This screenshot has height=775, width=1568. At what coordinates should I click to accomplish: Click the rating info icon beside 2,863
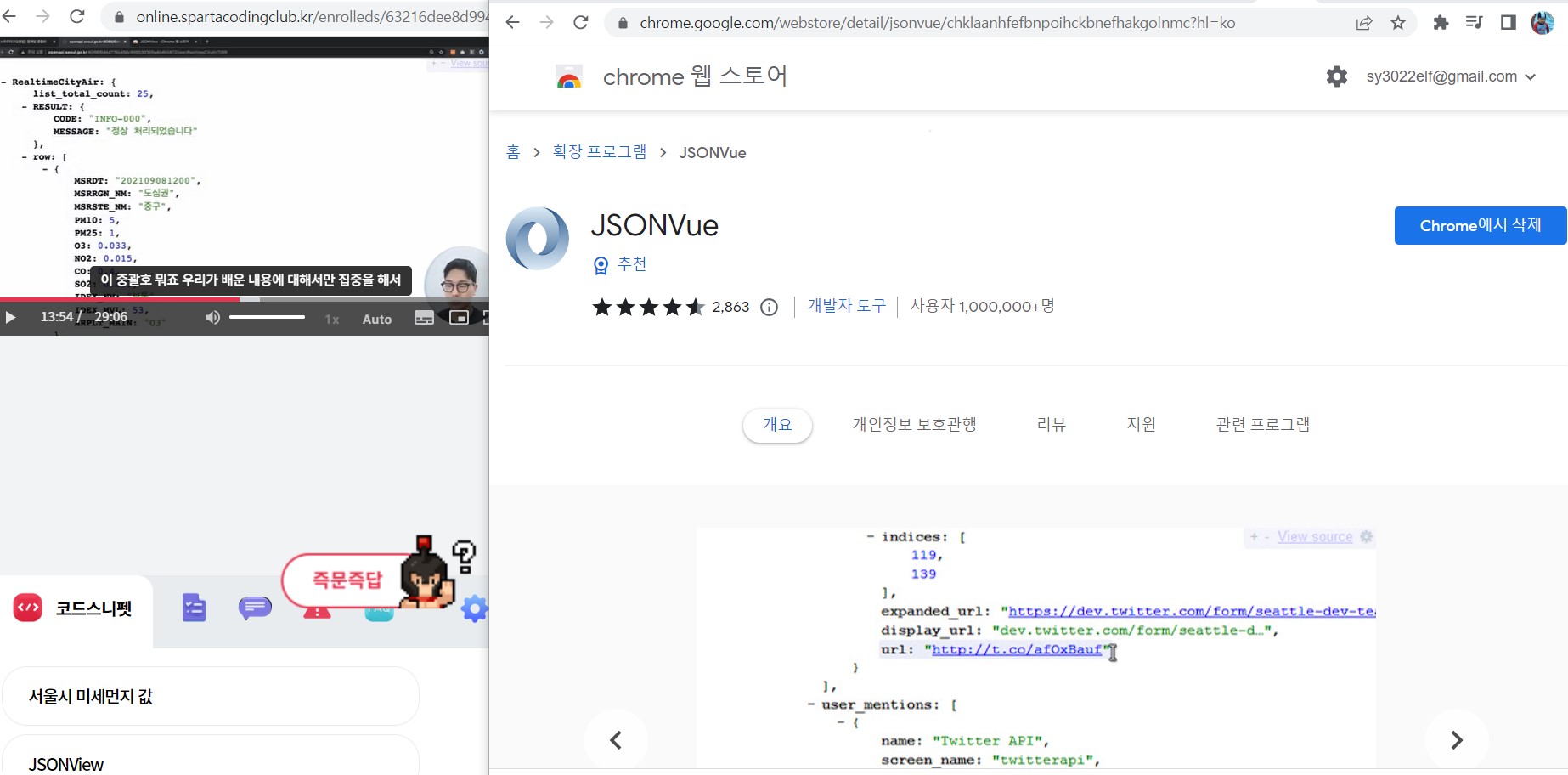pyautogui.click(x=769, y=307)
